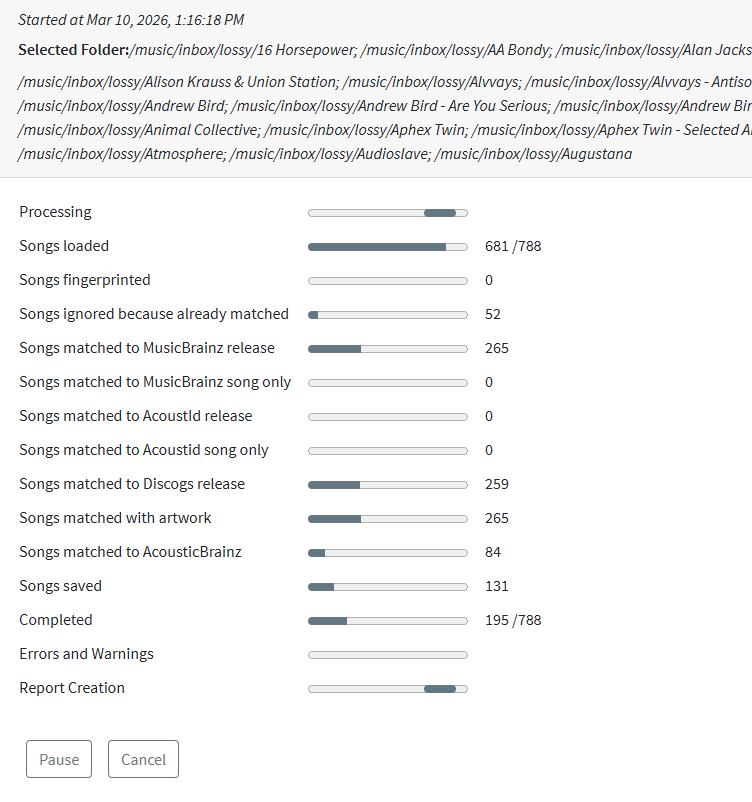Click the Started at timestamp text
This screenshot has width=752, height=802.
(x=131, y=20)
